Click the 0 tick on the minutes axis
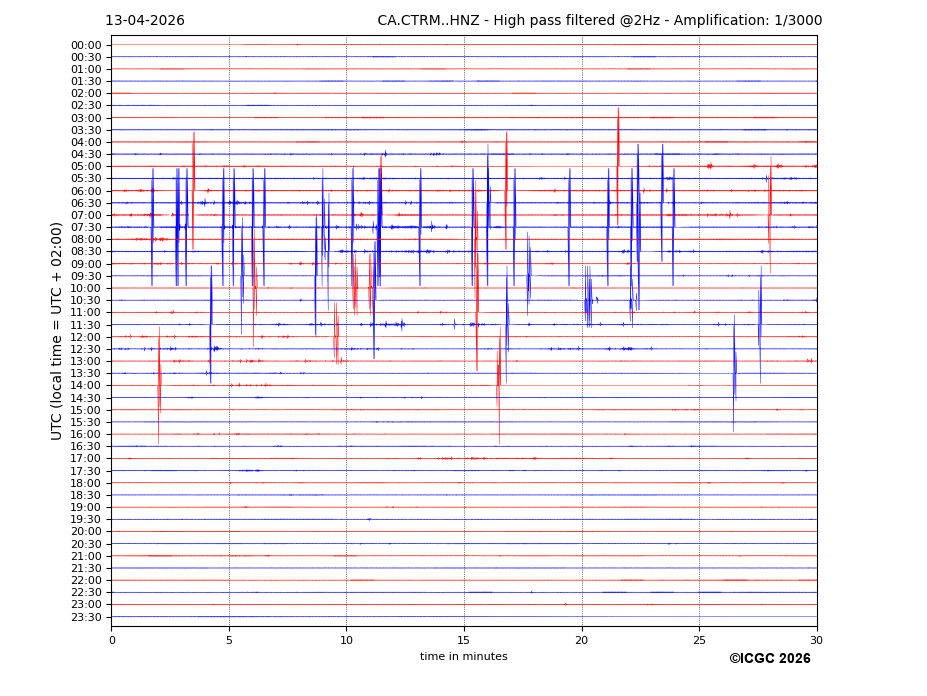 (112, 640)
